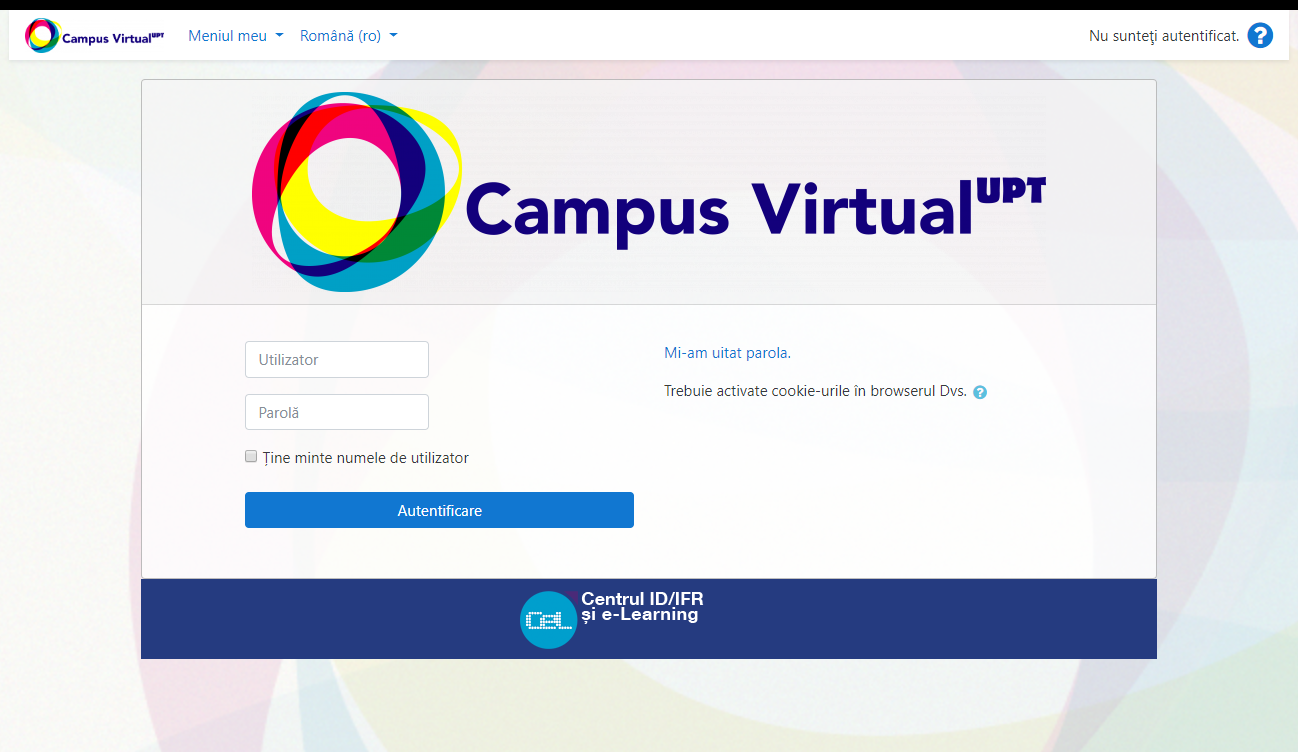Open the 'Română (ro)' language menu

click(349, 36)
